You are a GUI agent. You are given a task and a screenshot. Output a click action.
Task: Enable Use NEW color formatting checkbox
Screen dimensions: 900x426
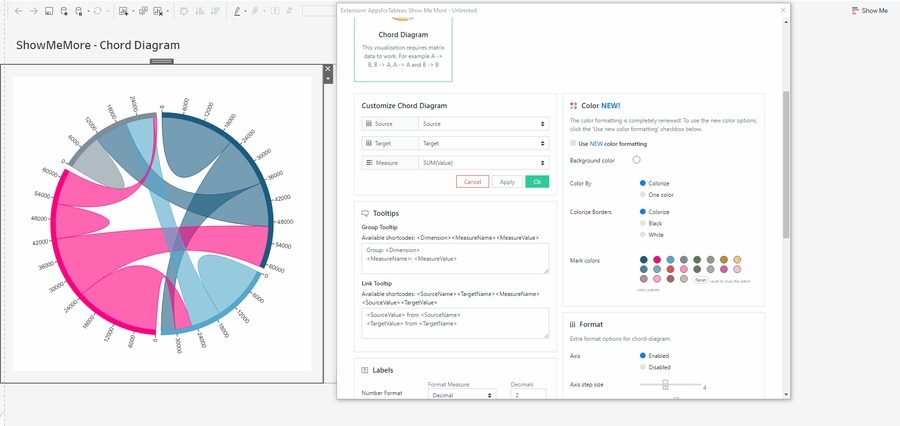pos(573,144)
